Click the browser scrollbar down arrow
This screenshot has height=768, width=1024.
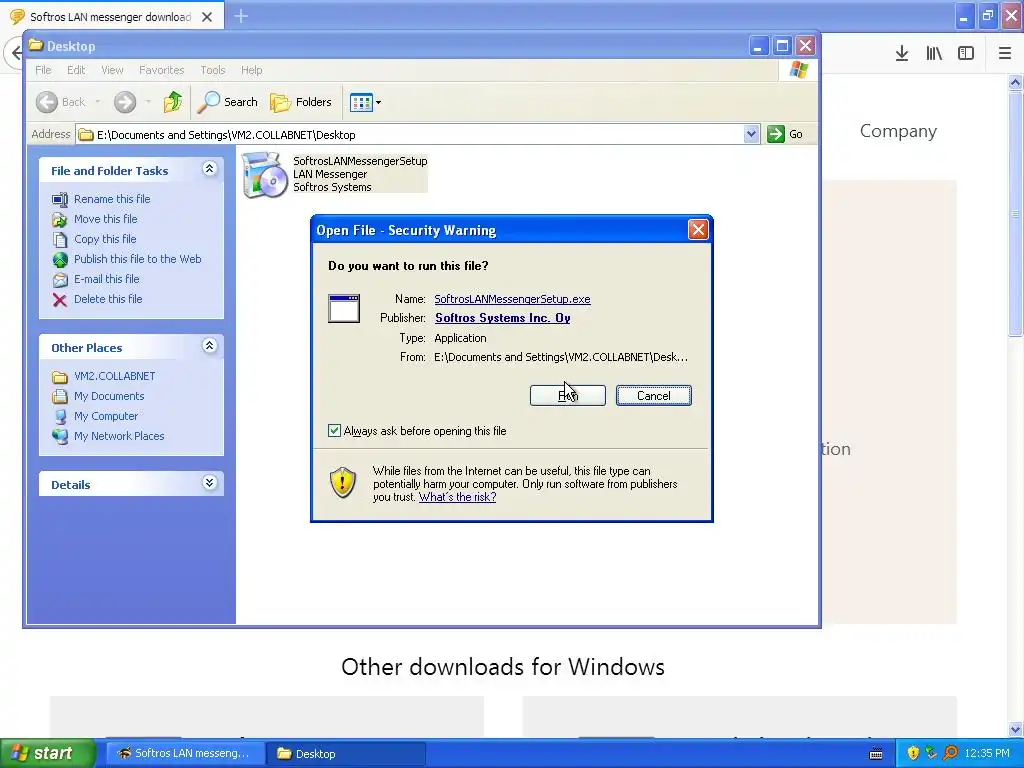pyautogui.click(x=1016, y=729)
